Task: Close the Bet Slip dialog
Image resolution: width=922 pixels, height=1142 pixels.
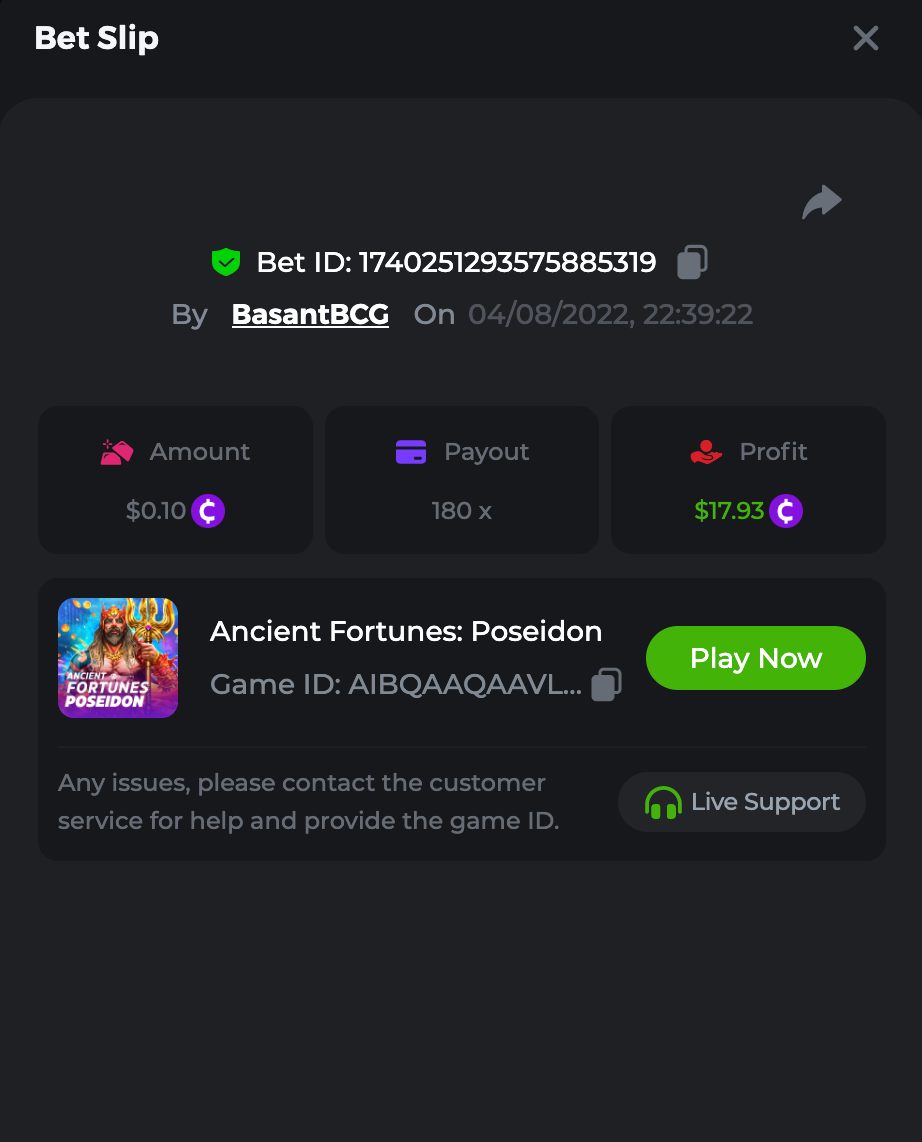Action: [865, 38]
